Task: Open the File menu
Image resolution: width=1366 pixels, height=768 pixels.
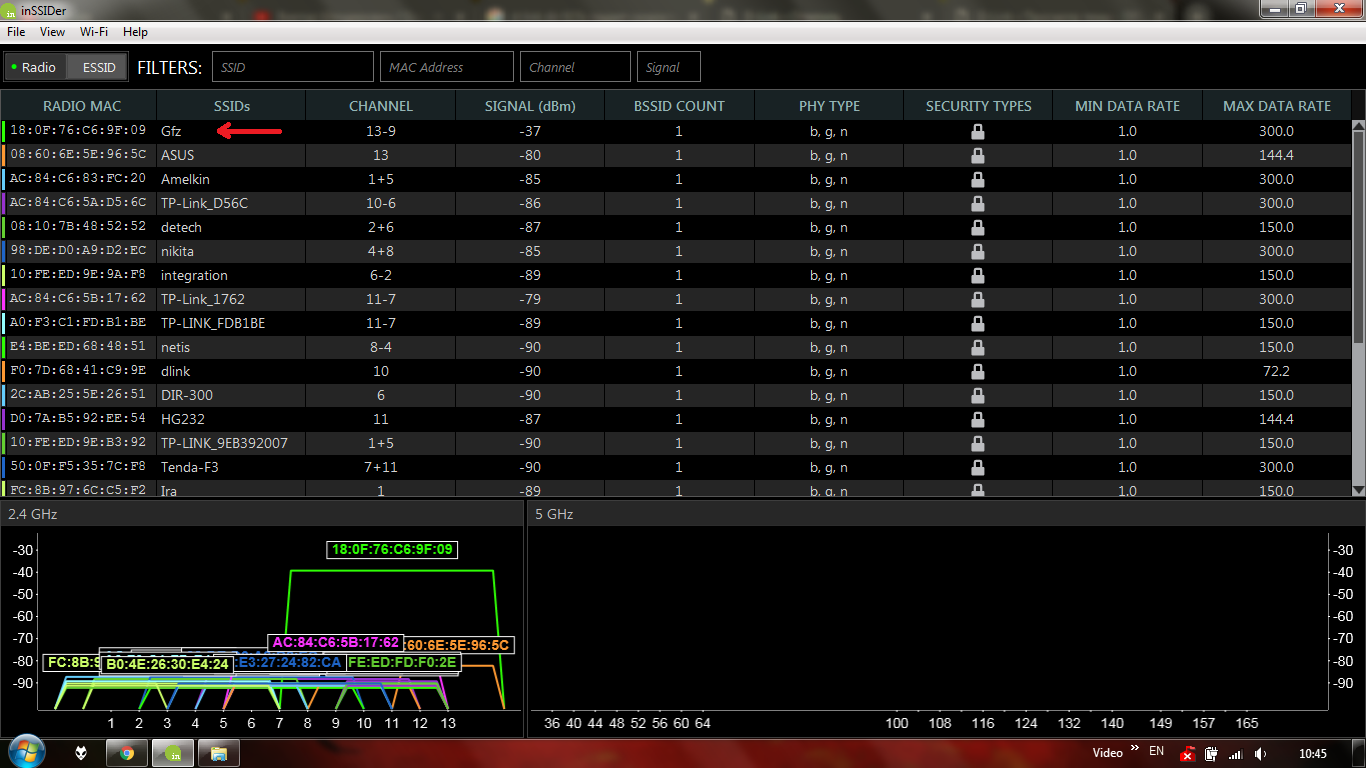Action: [16, 32]
